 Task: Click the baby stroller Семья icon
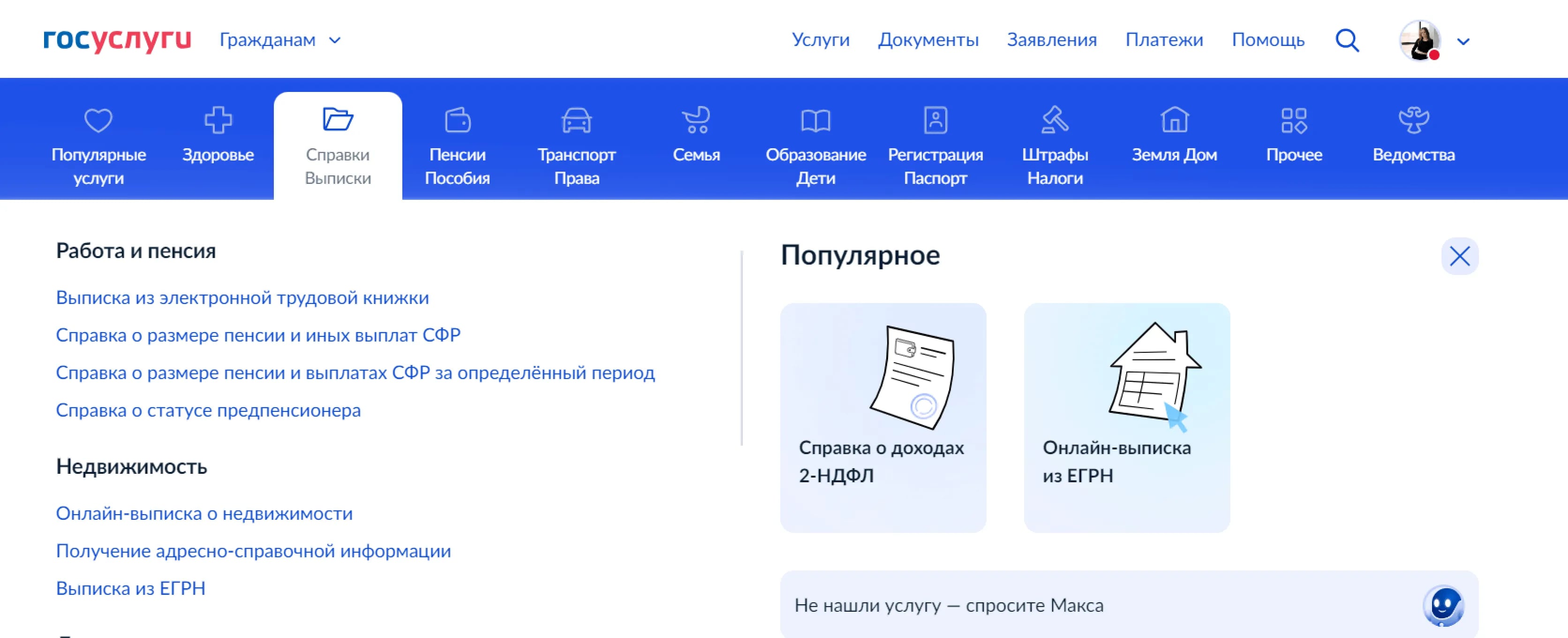(696, 120)
